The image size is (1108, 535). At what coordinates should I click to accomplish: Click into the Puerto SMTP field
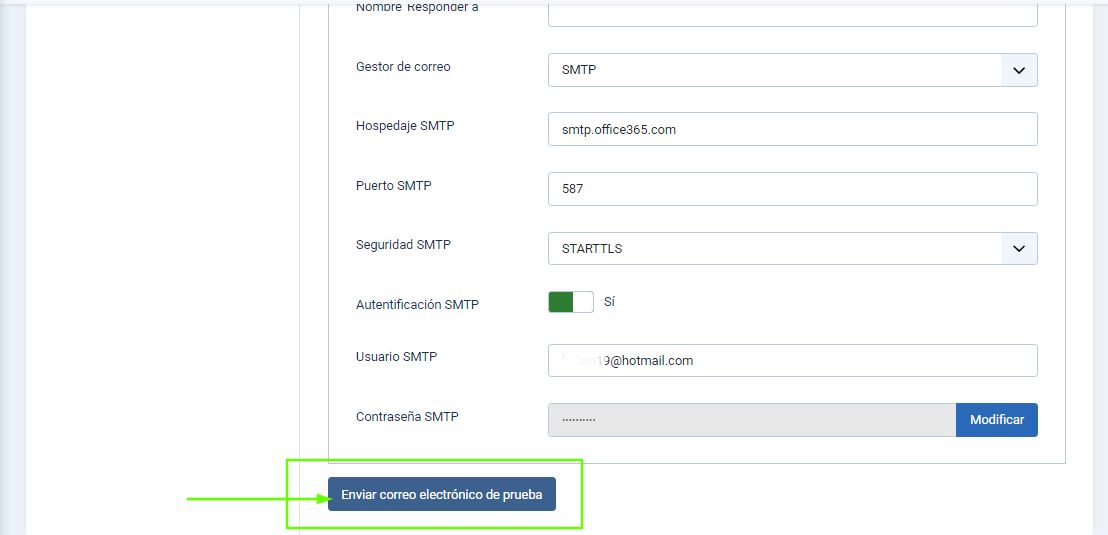792,189
